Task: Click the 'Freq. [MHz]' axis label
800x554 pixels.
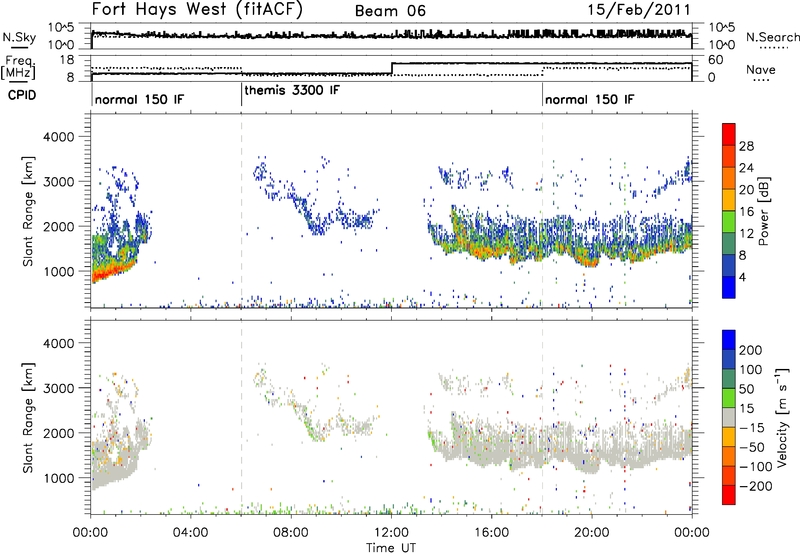Action: tap(19, 67)
